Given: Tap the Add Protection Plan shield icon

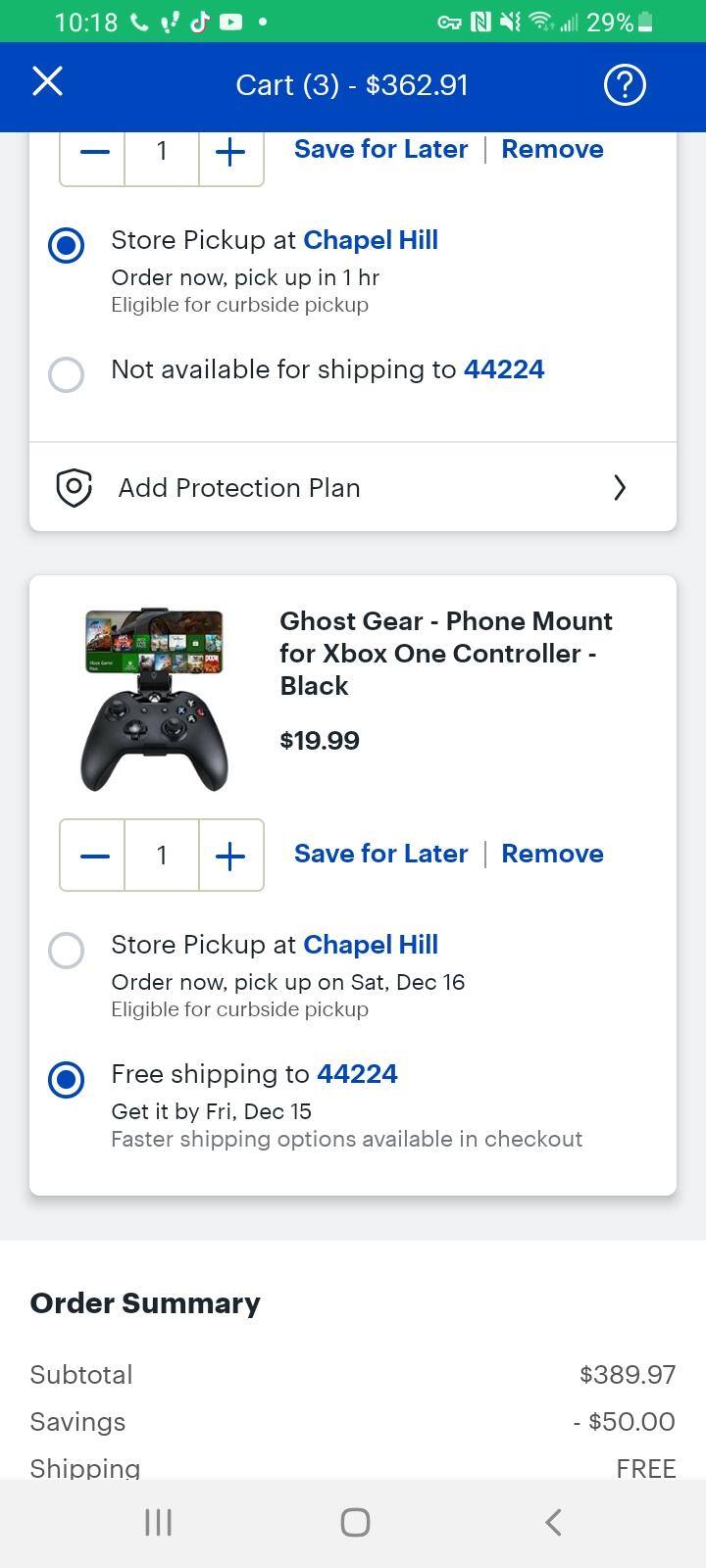Looking at the screenshot, I should (75, 487).
